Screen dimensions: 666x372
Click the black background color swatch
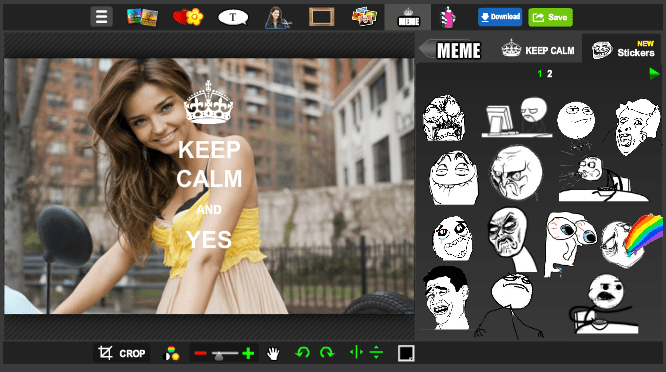click(x=406, y=353)
